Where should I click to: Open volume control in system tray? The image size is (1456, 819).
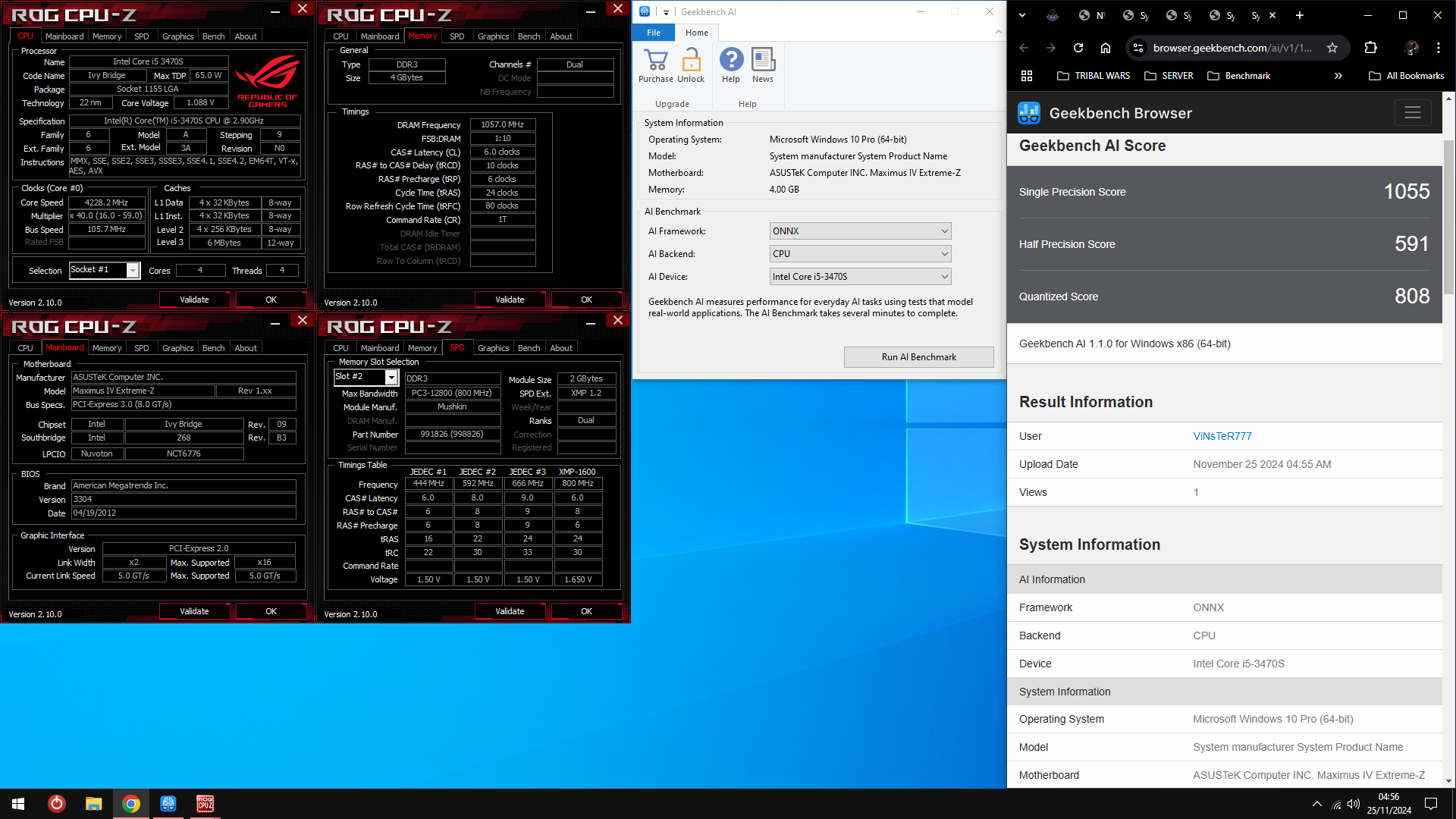(x=1354, y=804)
